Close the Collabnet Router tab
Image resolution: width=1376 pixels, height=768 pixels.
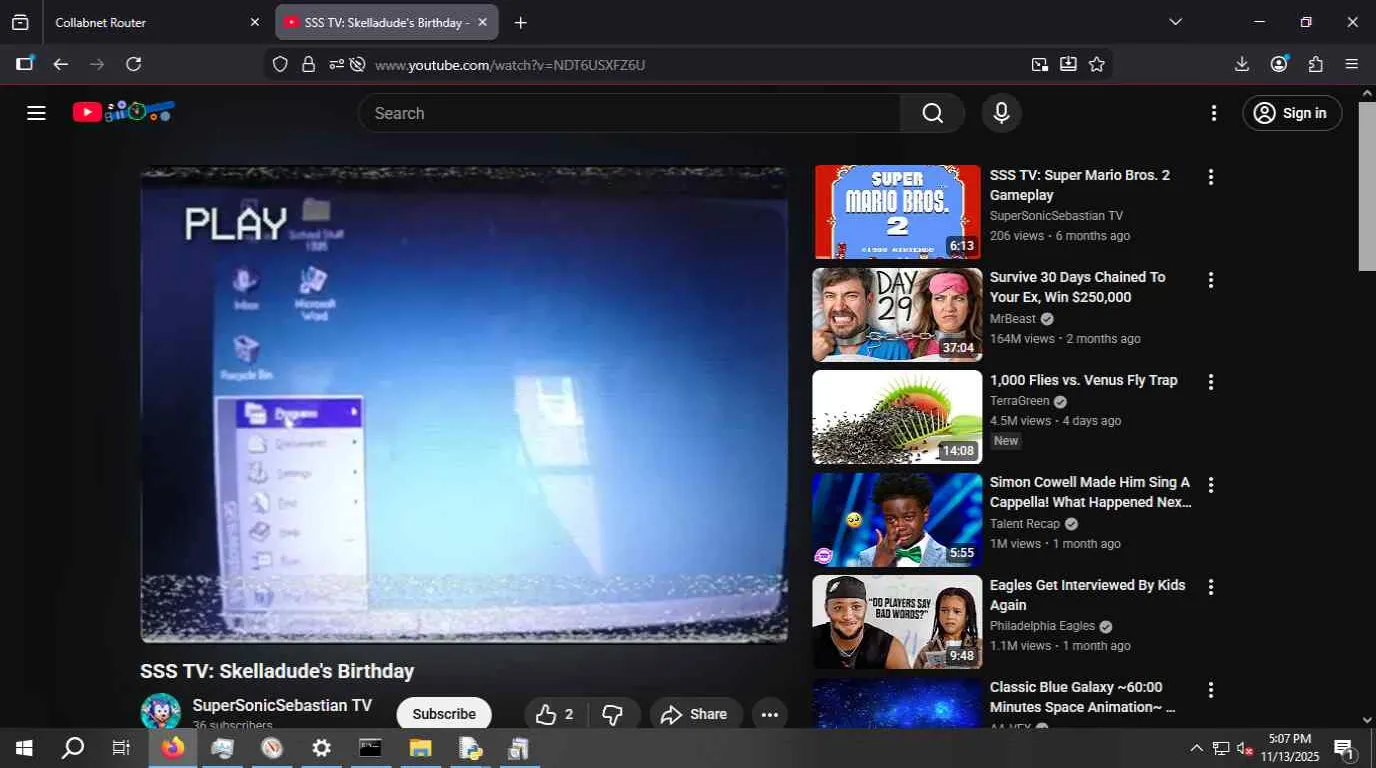(x=254, y=22)
